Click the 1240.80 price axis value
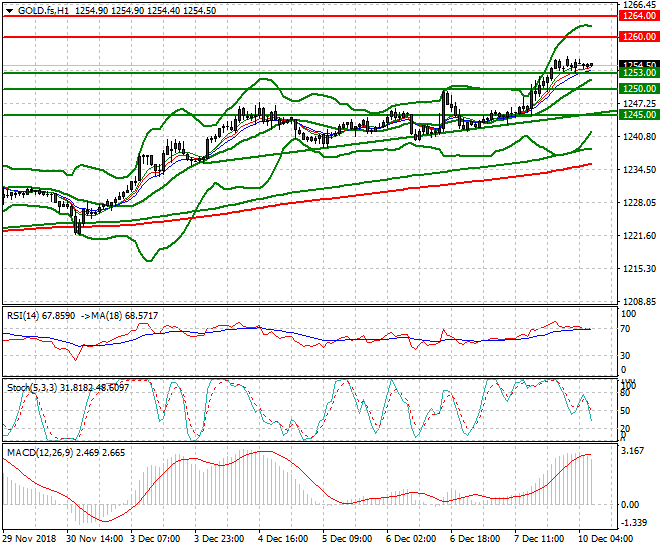Screen dimensions: 660x550 point(639,136)
